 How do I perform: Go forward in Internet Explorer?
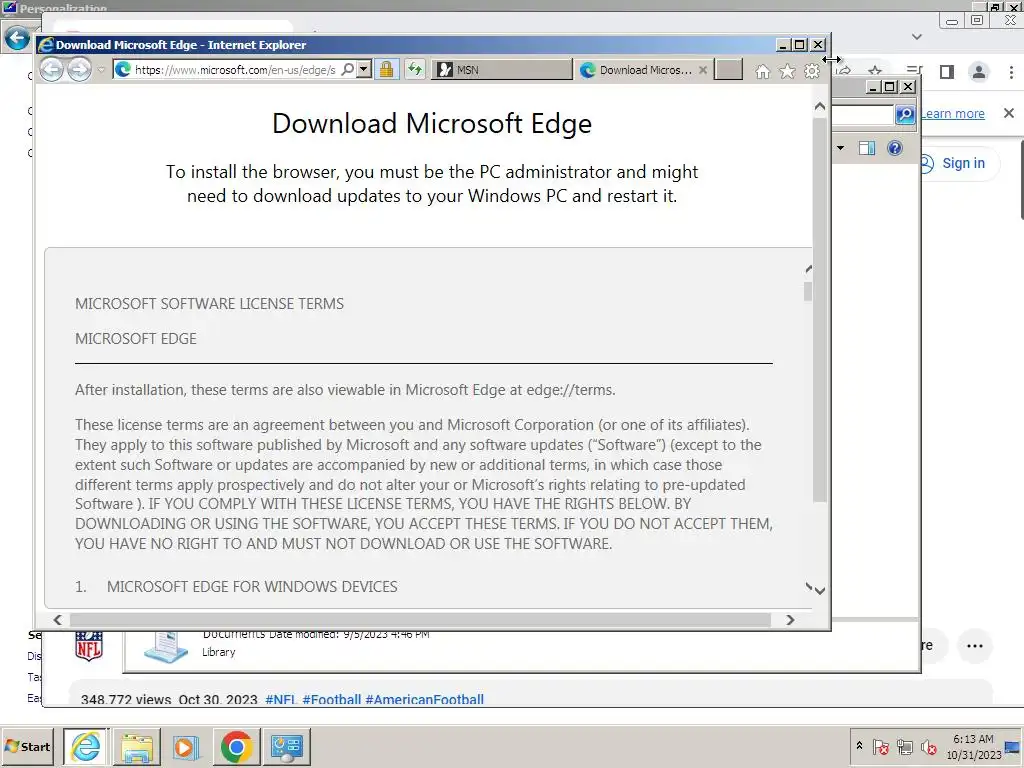pyautogui.click(x=79, y=70)
